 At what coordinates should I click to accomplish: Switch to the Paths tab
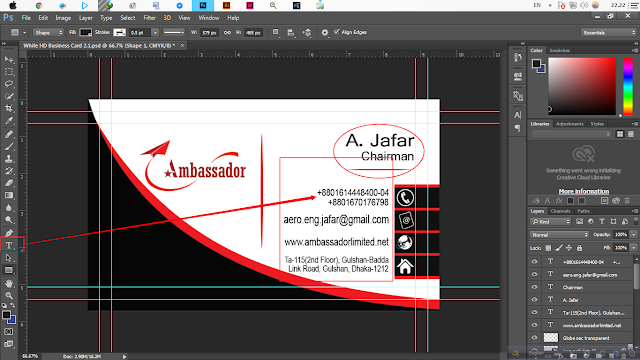583,211
